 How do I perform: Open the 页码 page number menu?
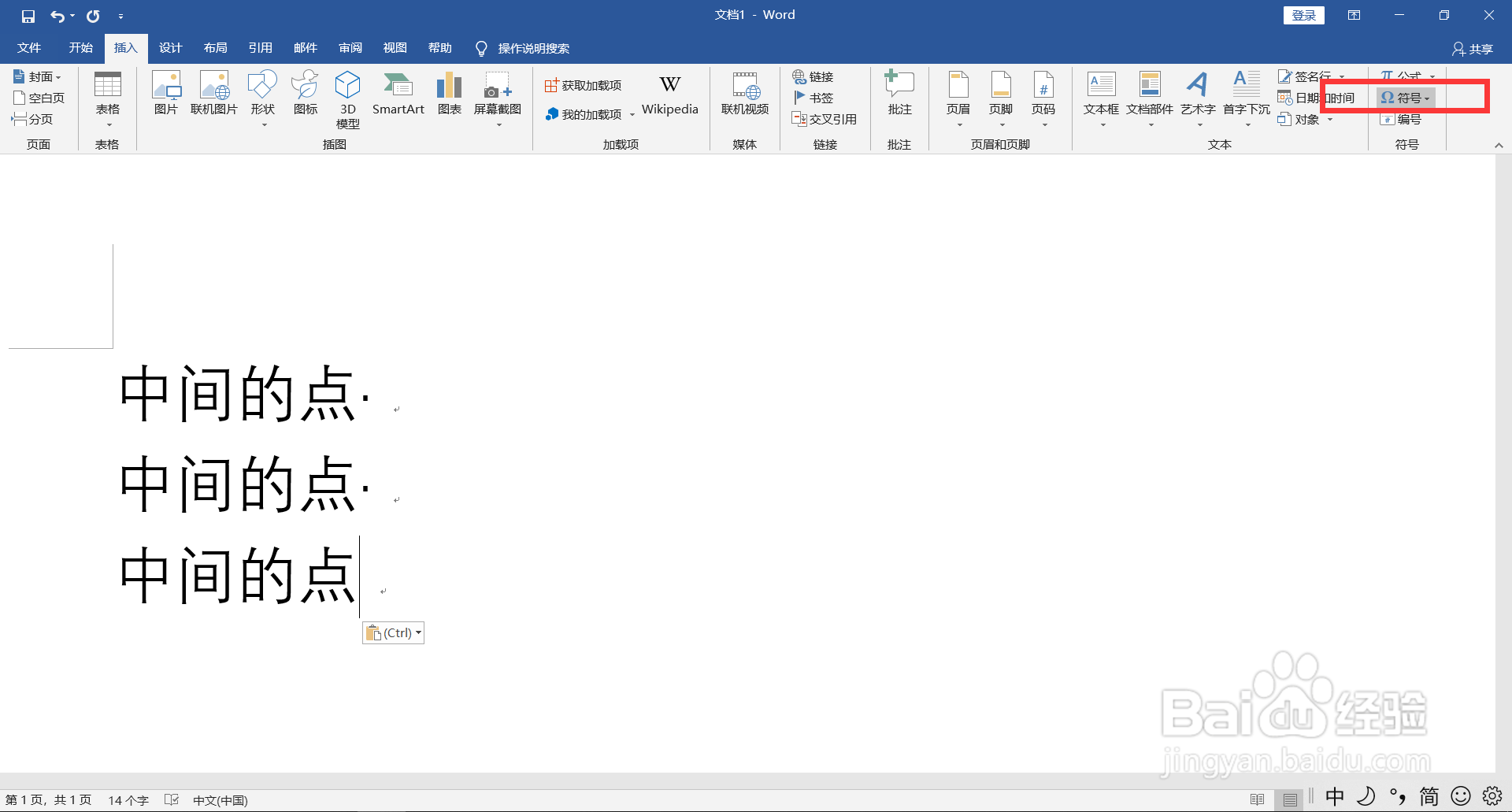point(1043,98)
